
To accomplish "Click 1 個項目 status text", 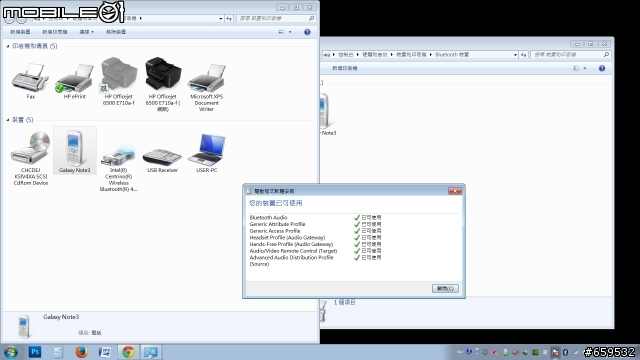I will tap(345, 302).
